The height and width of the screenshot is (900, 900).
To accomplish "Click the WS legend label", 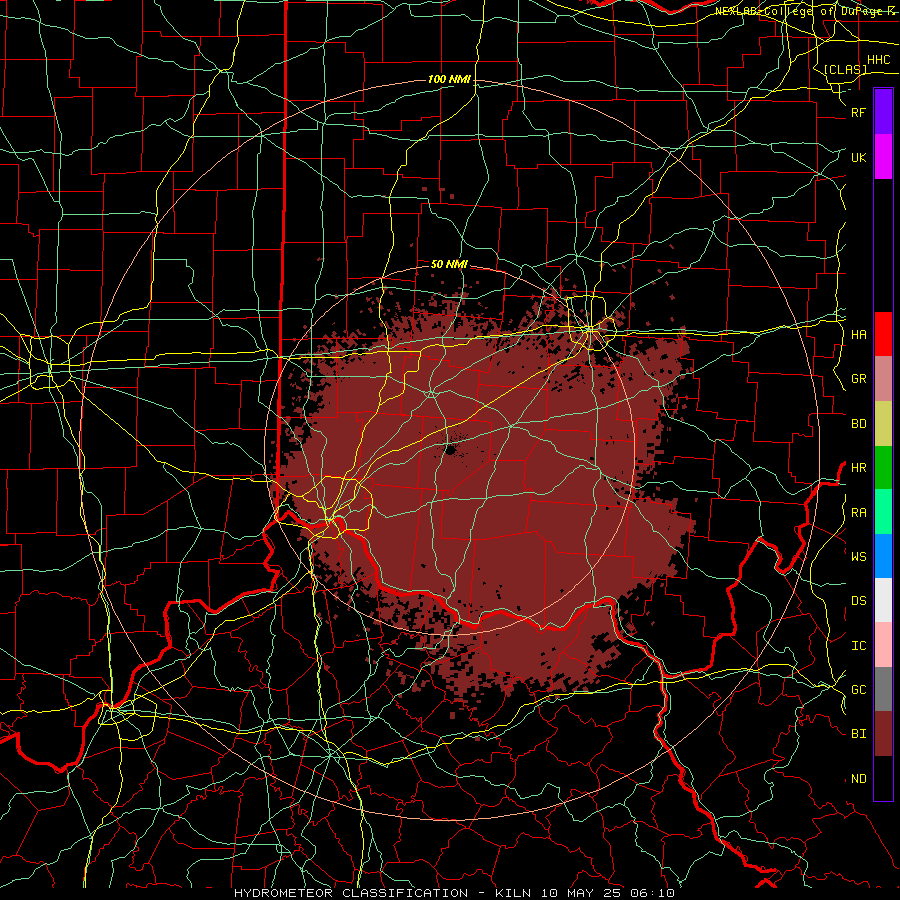I will coord(858,557).
